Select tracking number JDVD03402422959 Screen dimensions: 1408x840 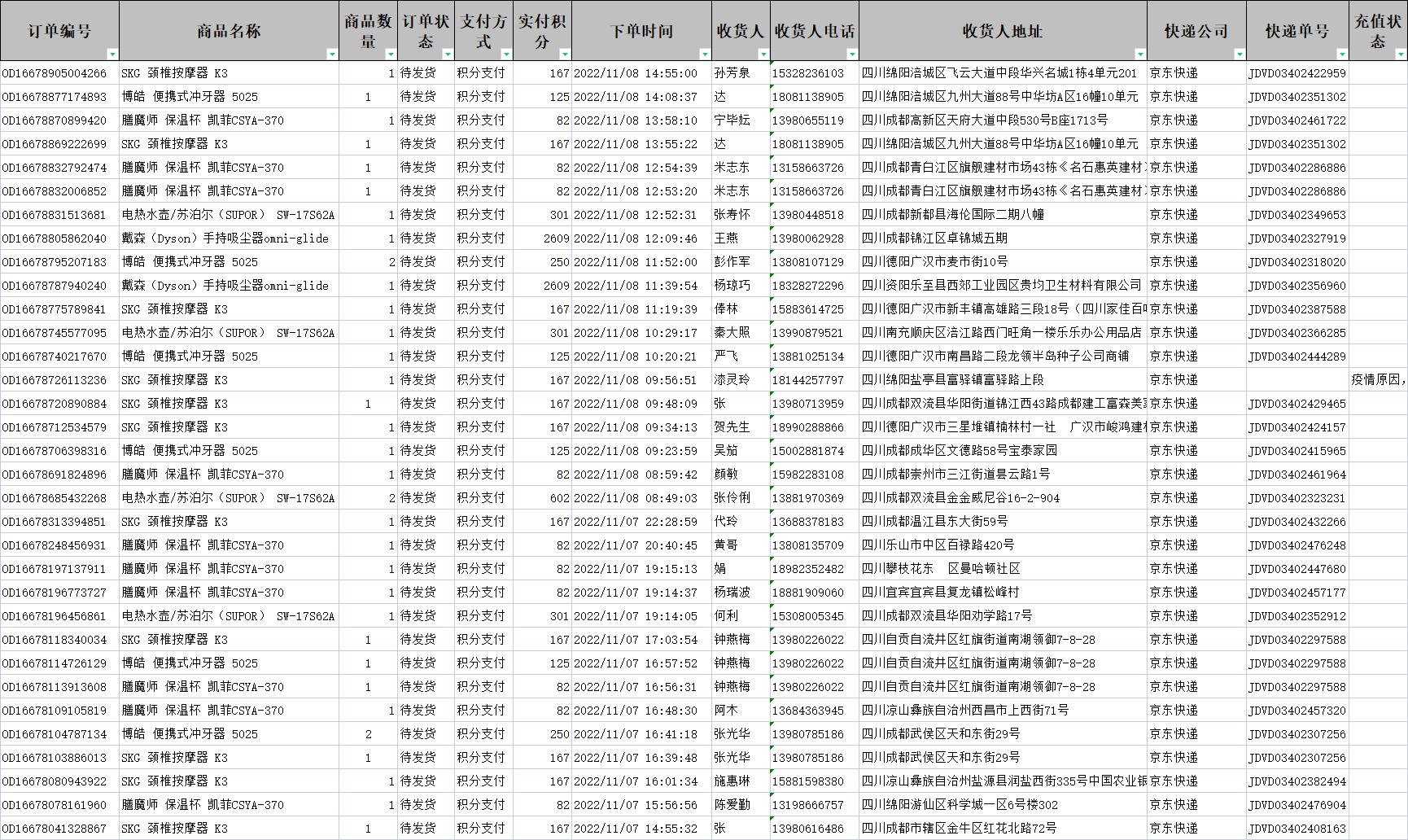(x=1297, y=73)
